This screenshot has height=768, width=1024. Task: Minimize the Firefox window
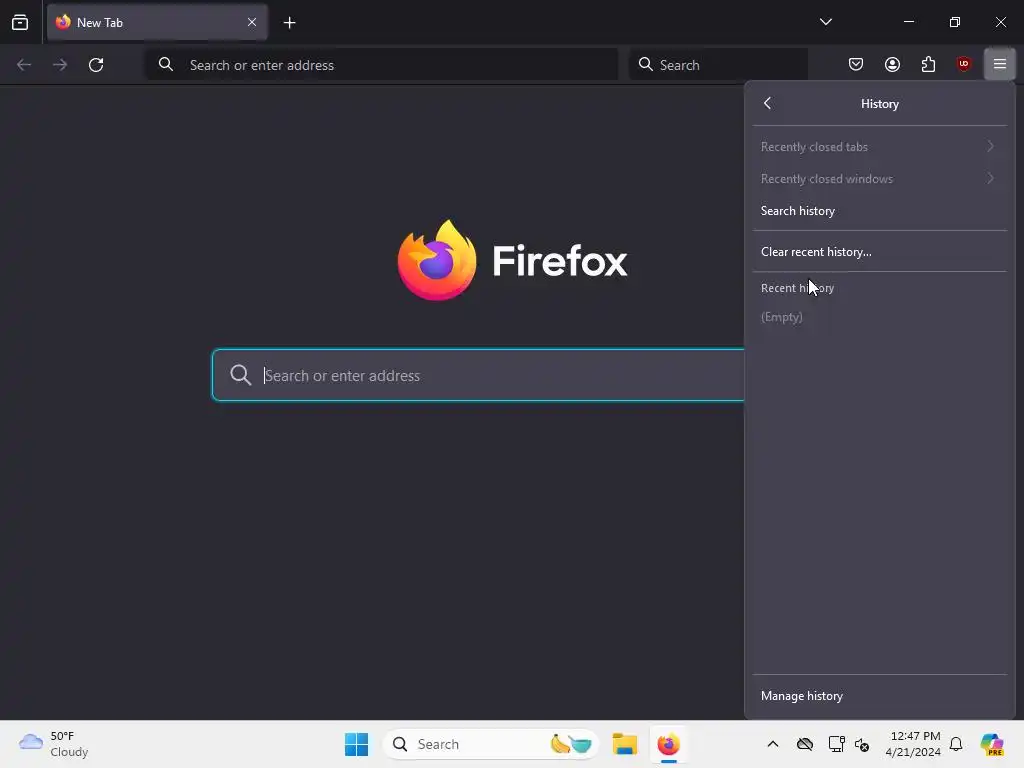[x=908, y=22]
